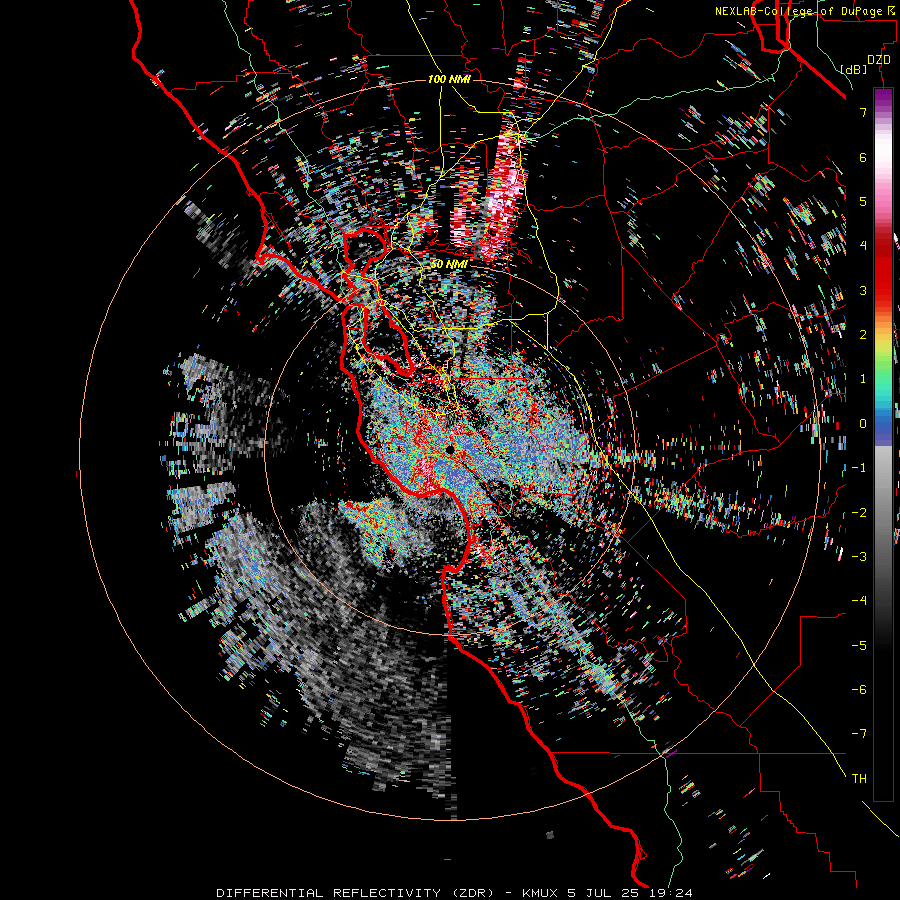The width and height of the screenshot is (900, 900).
Task: Click the 2 value on the color scale
Action: coord(863,334)
